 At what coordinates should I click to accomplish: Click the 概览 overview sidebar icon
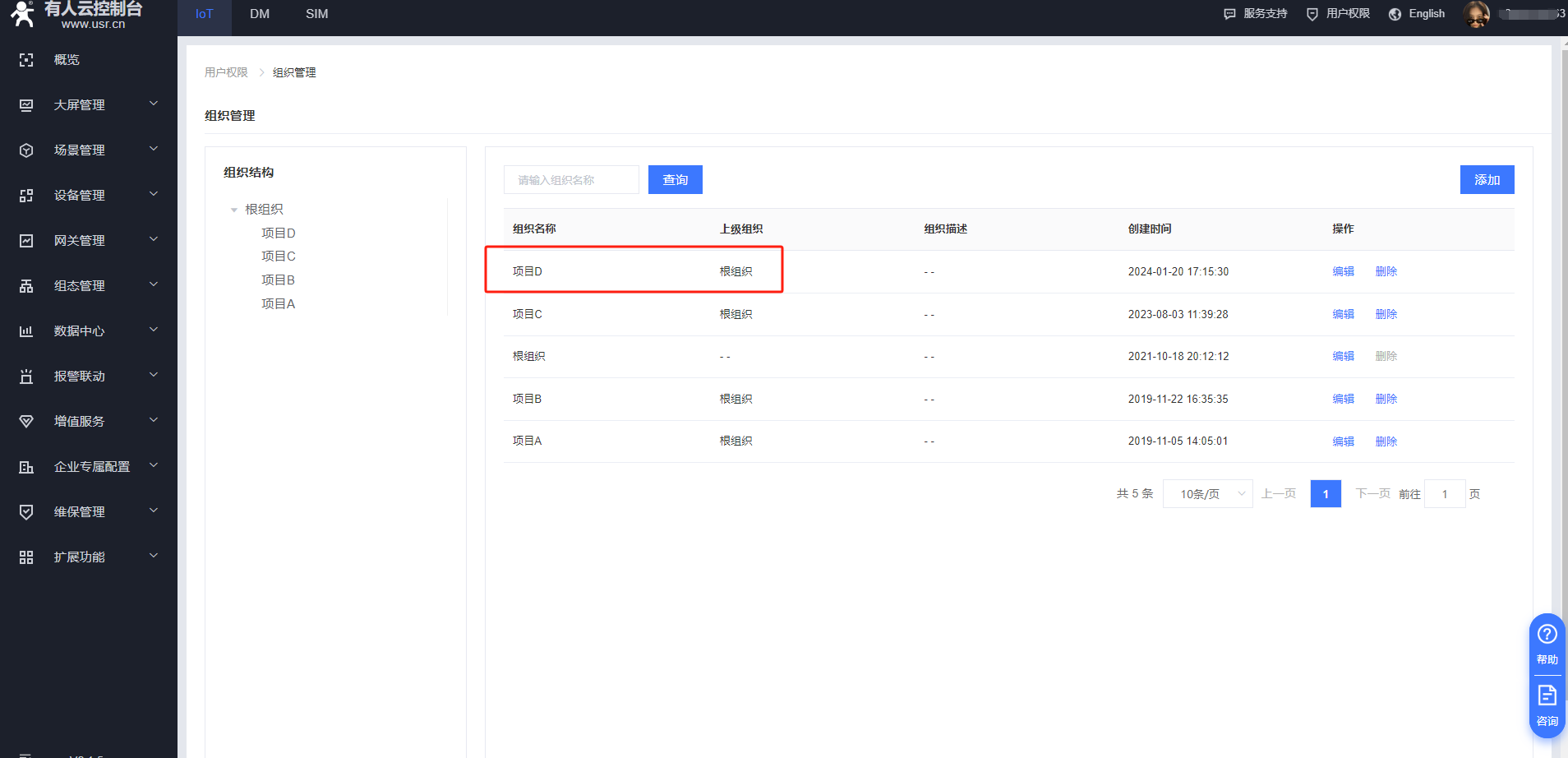26,60
